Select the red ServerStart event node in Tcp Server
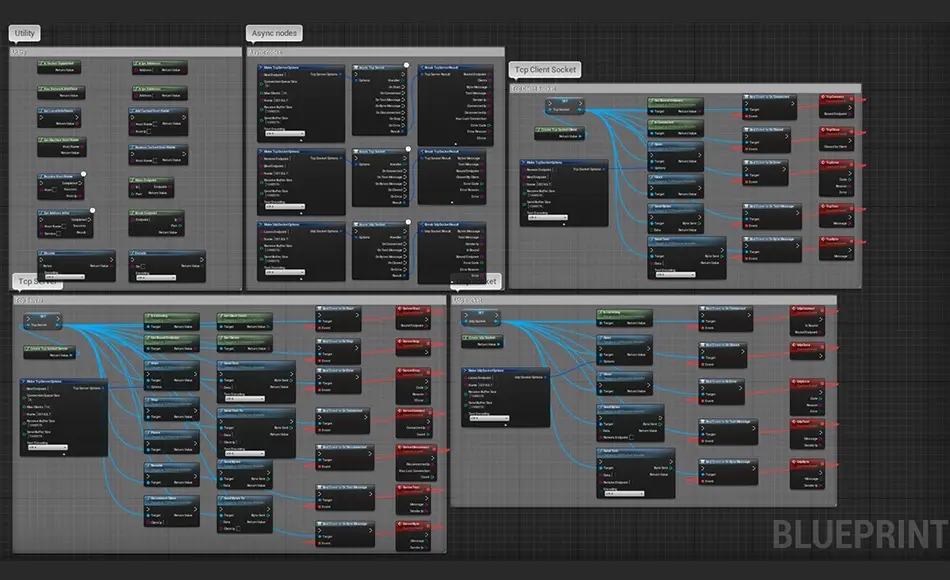950x580 pixels. click(413, 318)
